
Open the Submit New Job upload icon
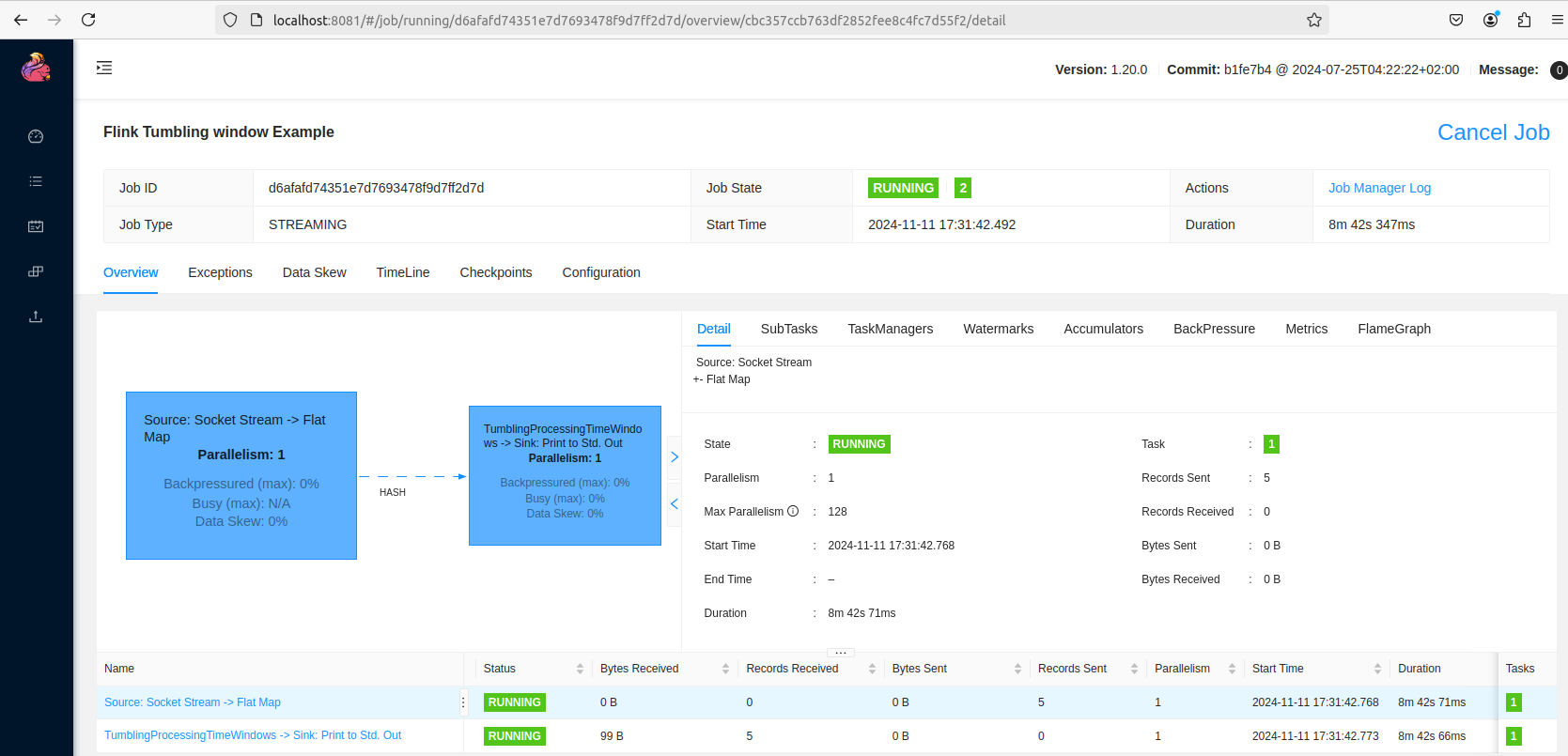coord(36,316)
